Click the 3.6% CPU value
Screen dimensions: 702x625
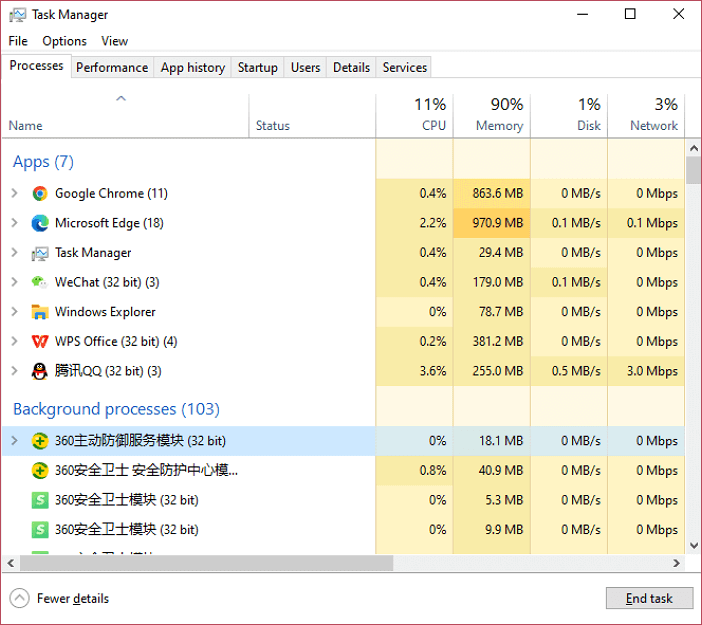pyautogui.click(x=432, y=371)
